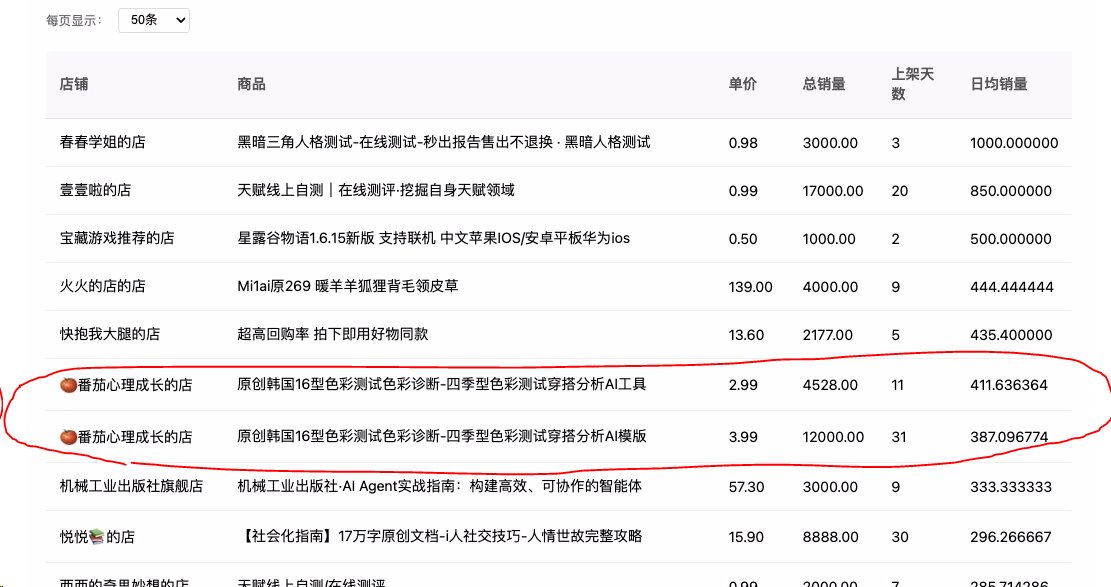Open the 50条 per-page dropdown
This screenshot has width=1111, height=587.
coord(154,20)
